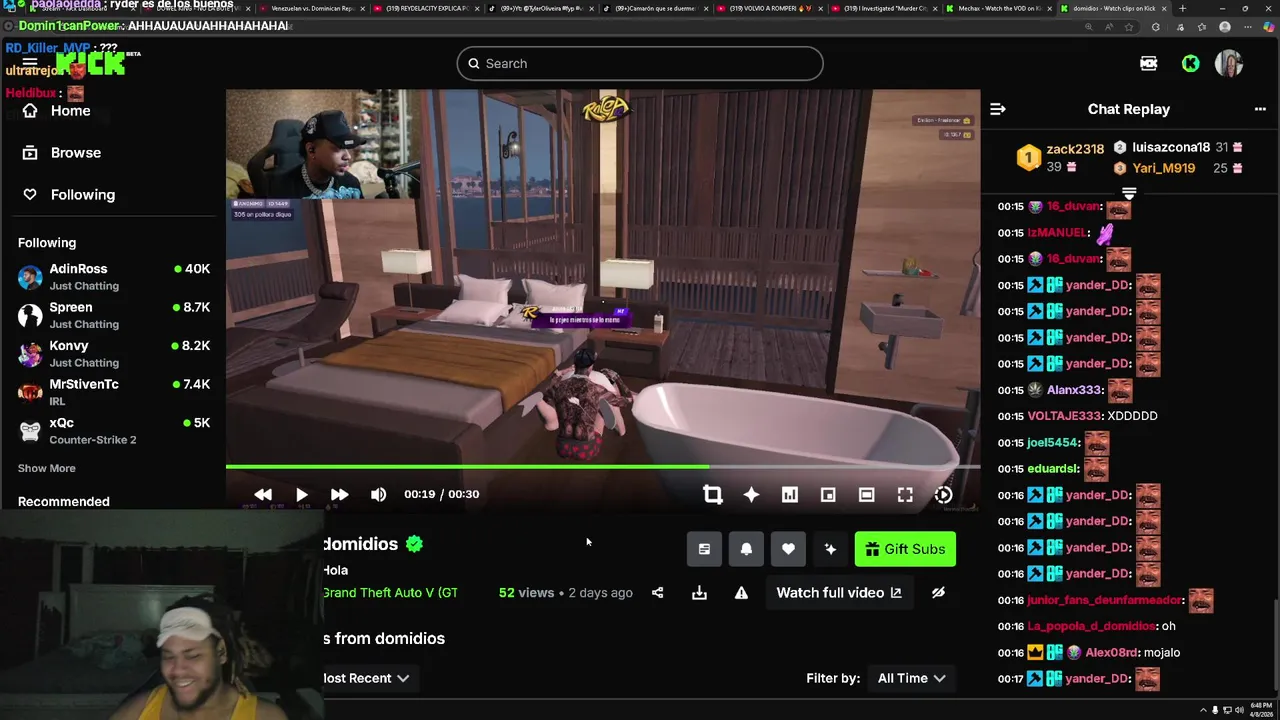Click La_popola_d_domidios username in chat

[1092, 626]
